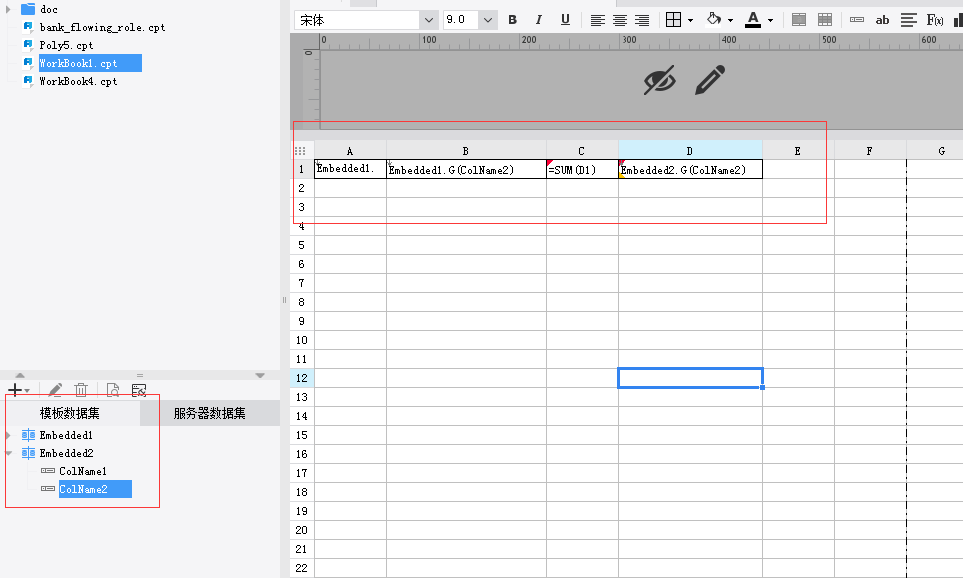This screenshot has height=578, width=963.
Task: Select column header D
Action: [x=690, y=150]
